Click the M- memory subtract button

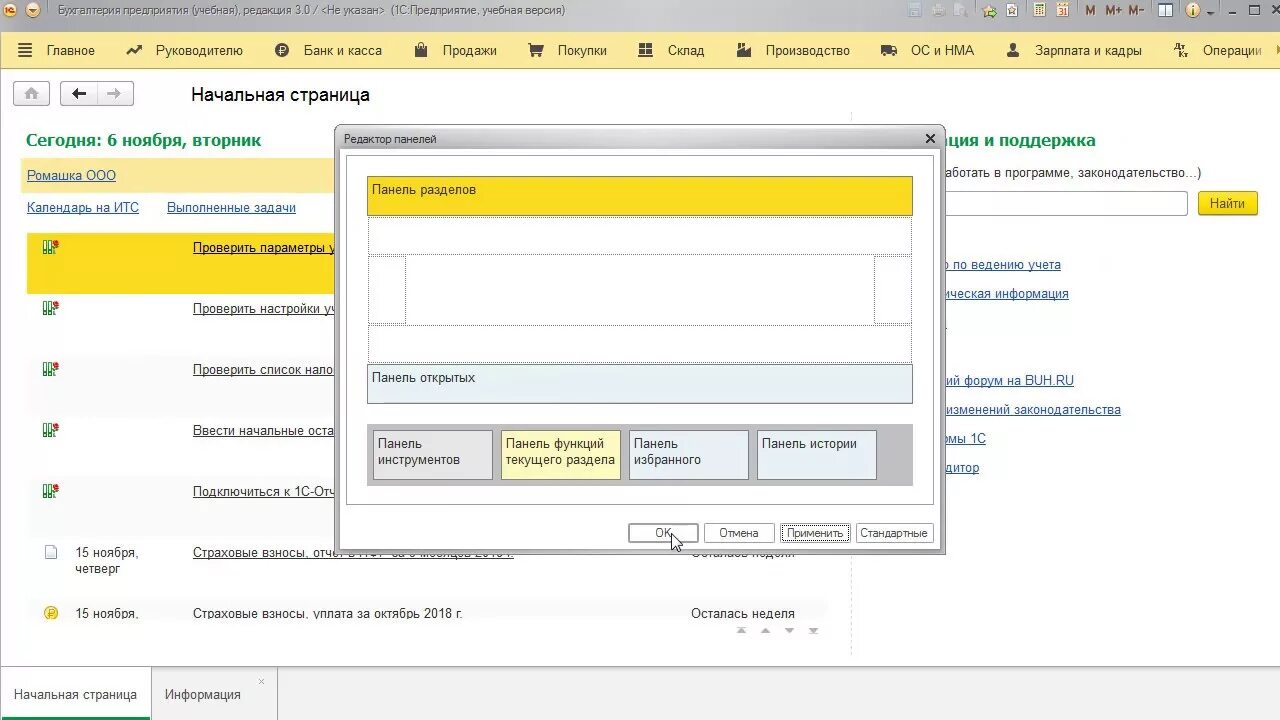tap(1136, 10)
